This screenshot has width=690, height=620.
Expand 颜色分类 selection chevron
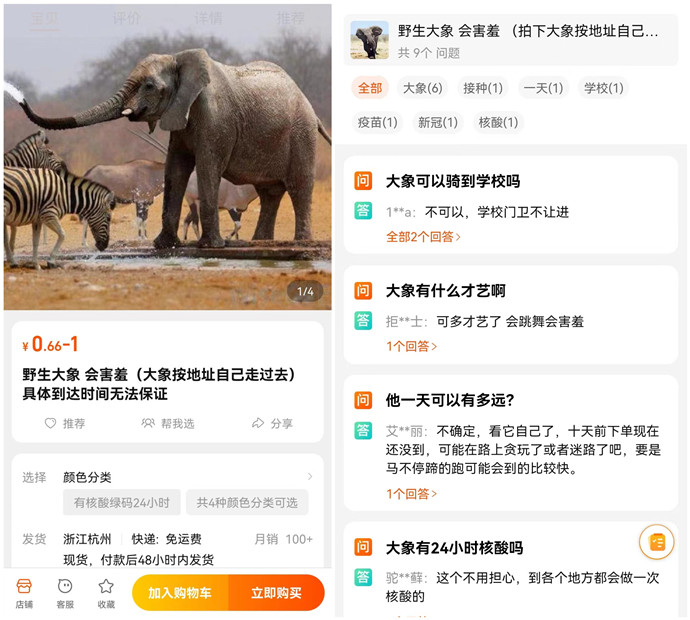tap(310, 477)
